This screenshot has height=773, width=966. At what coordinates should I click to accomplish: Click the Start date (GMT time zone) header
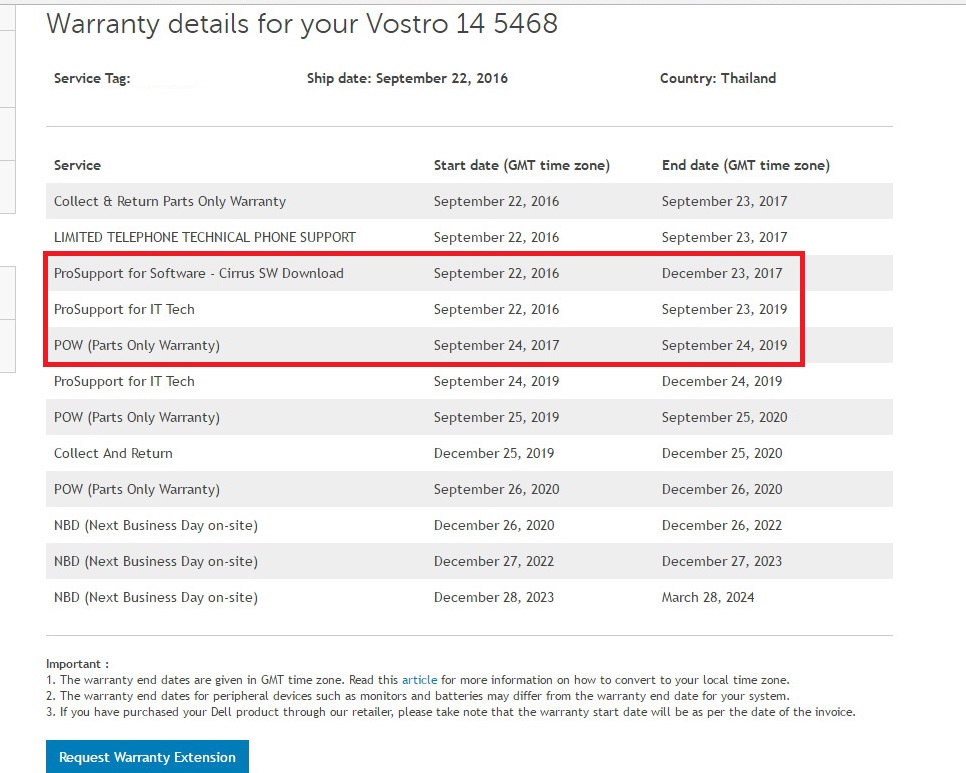[521, 165]
